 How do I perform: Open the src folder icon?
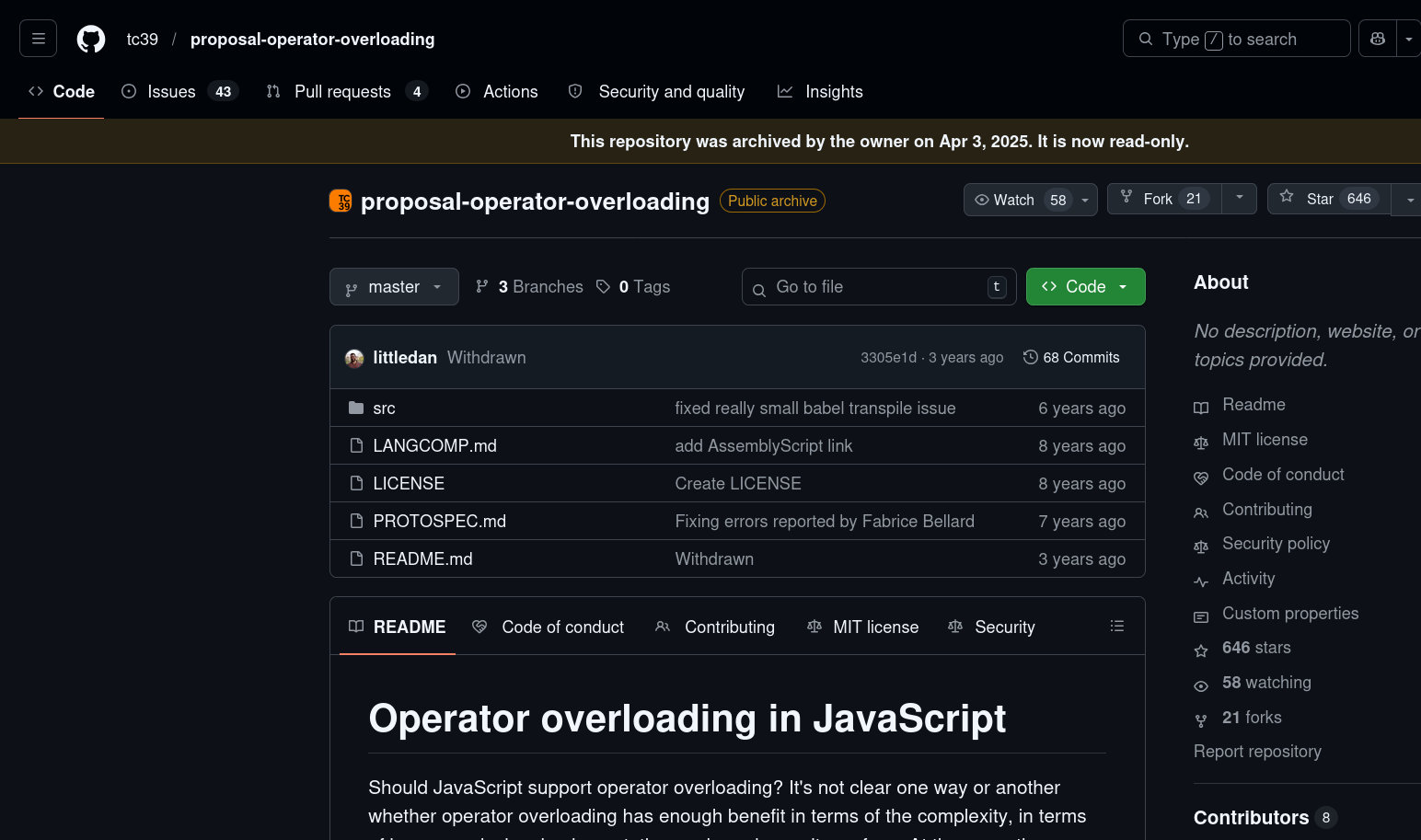coord(356,408)
